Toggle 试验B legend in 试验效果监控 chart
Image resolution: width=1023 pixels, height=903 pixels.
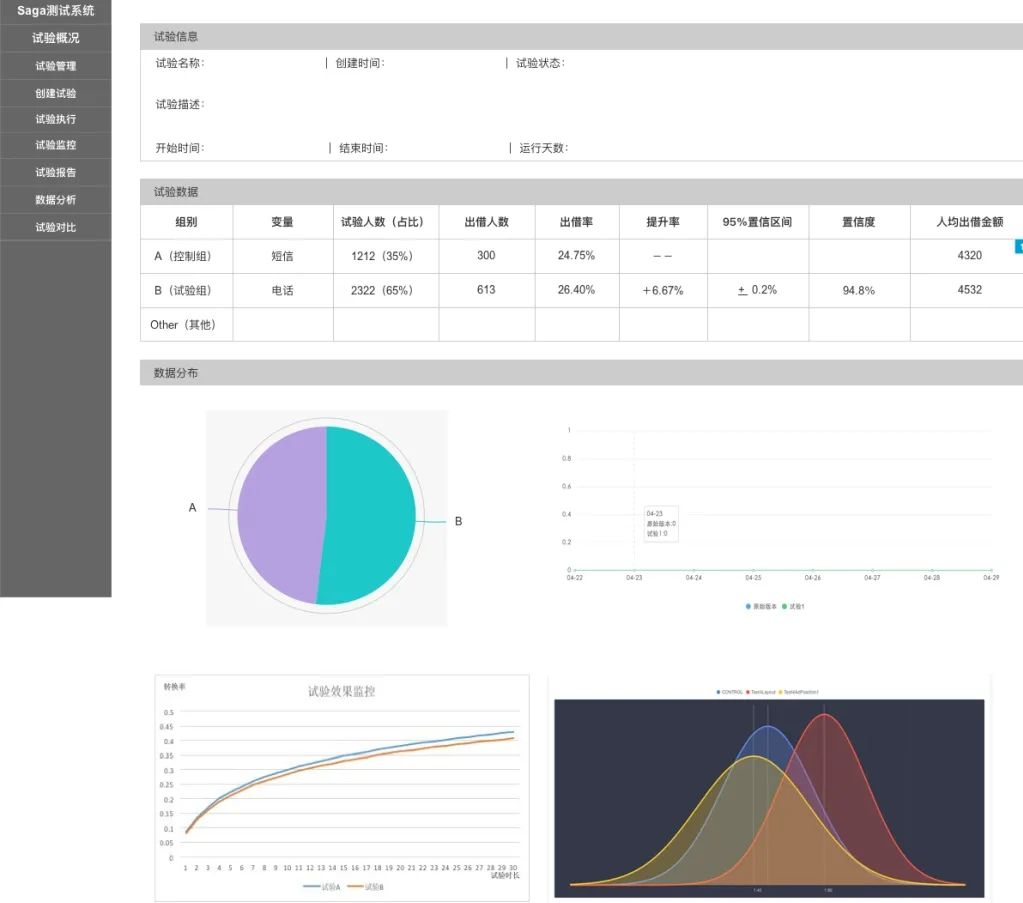click(365, 887)
